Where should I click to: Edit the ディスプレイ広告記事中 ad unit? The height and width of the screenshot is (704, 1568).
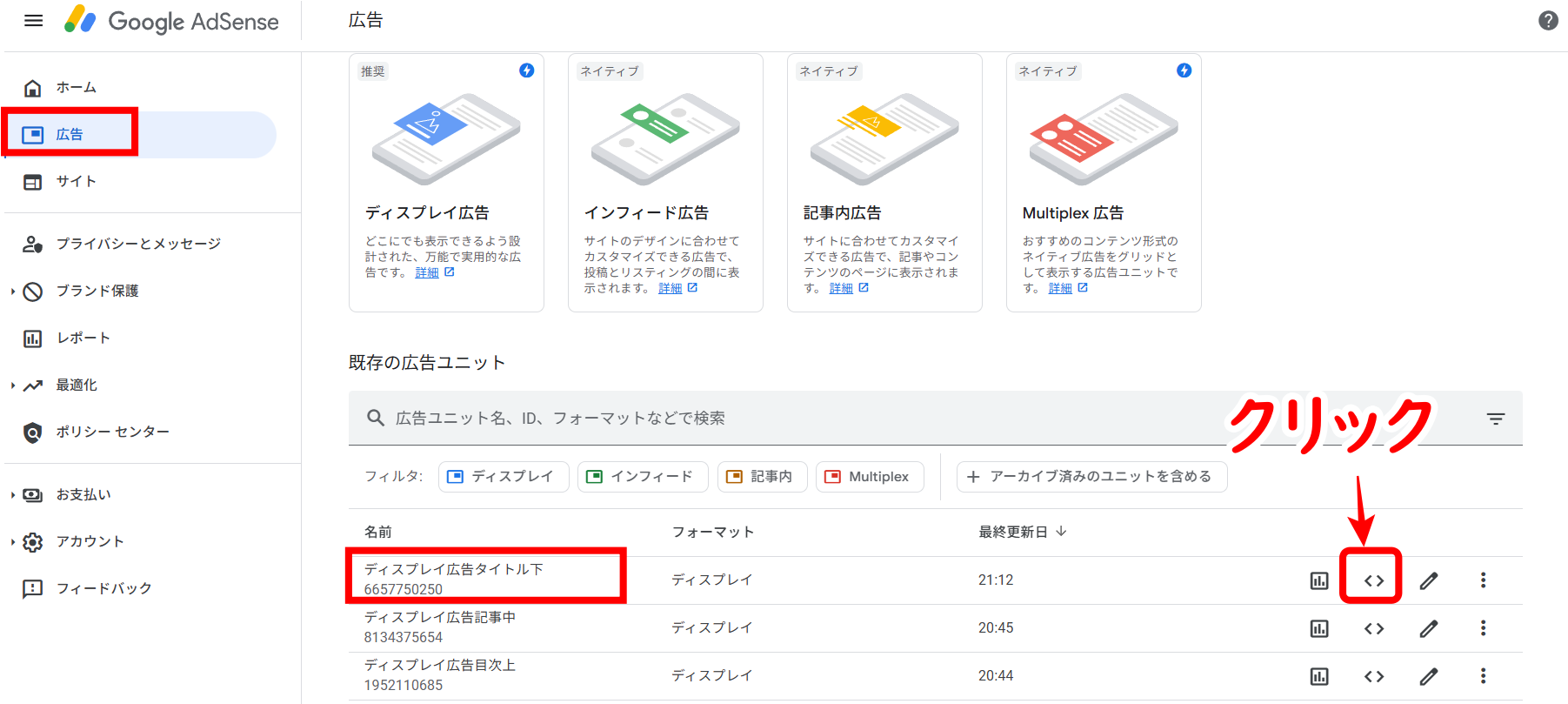tap(1429, 628)
